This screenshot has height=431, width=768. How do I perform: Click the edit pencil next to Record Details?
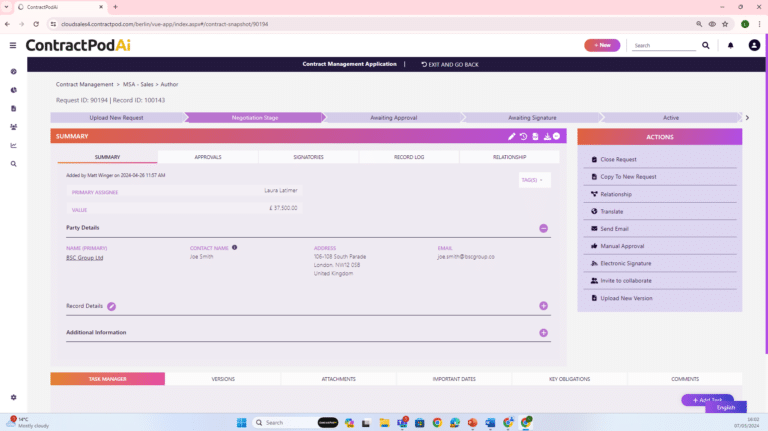(112, 307)
